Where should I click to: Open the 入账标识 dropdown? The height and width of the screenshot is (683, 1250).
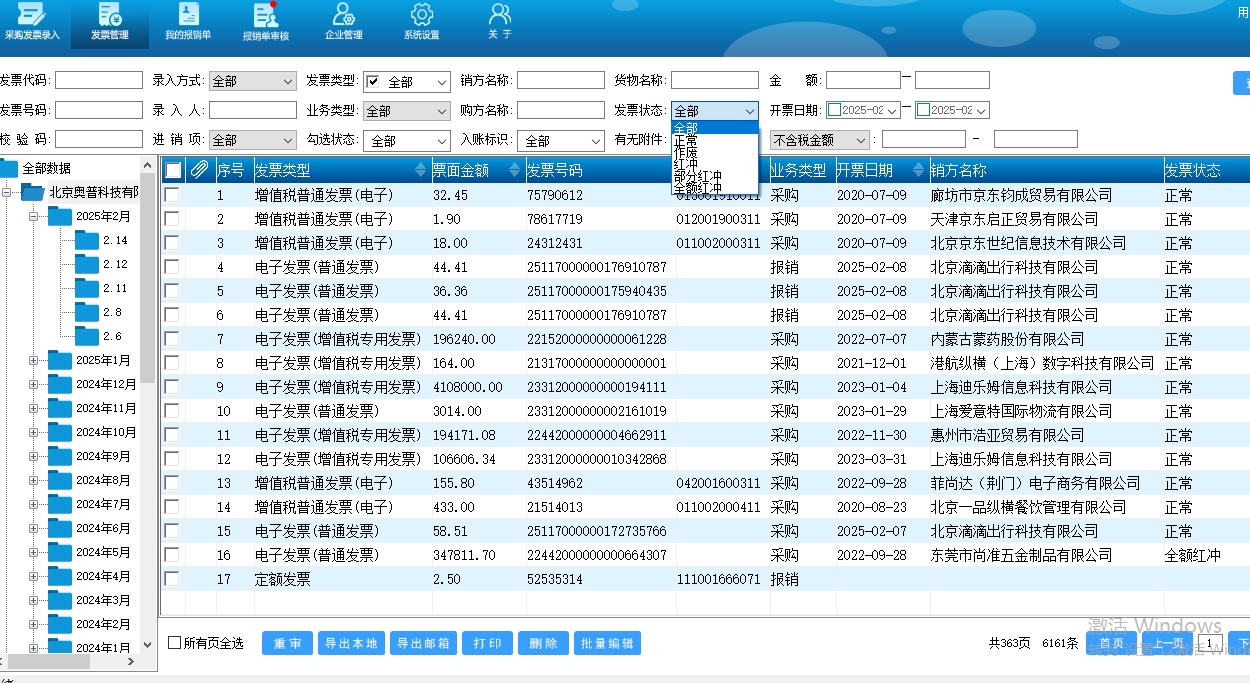click(561, 141)
